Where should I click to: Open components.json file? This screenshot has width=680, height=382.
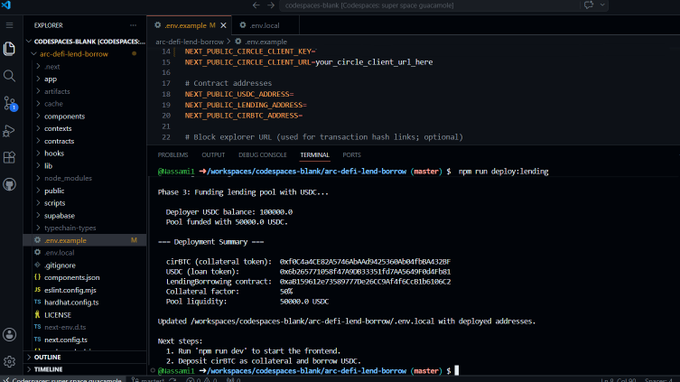click(85, 278)
